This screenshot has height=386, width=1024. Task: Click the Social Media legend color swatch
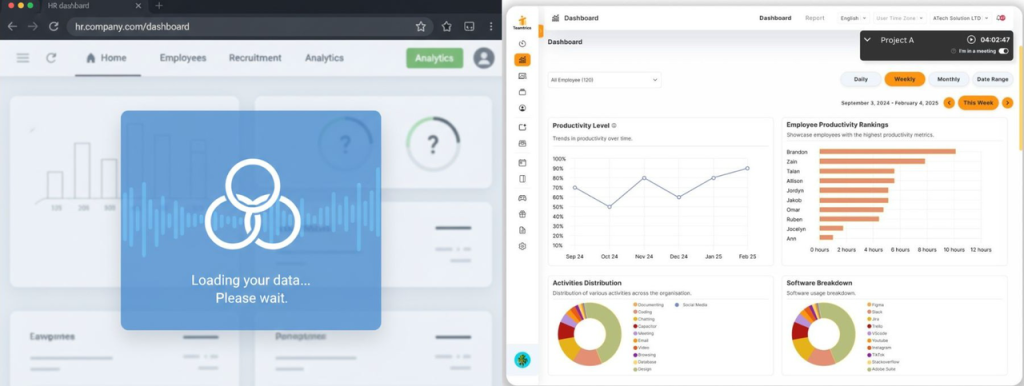click(677, 305)
